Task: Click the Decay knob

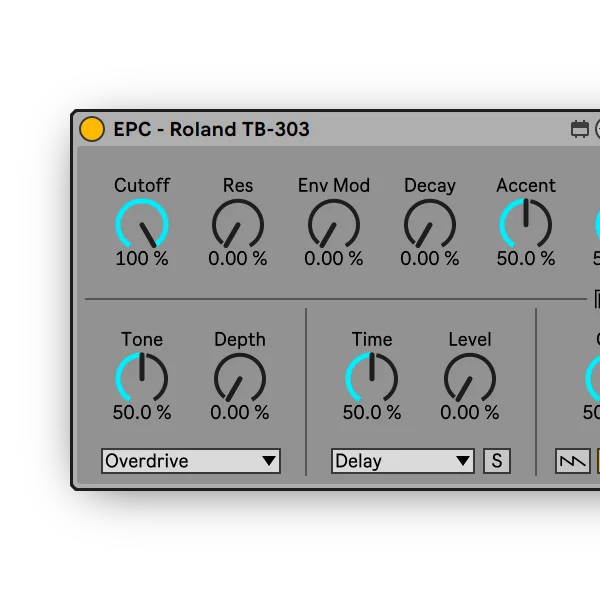Action: tap(430, 224)
